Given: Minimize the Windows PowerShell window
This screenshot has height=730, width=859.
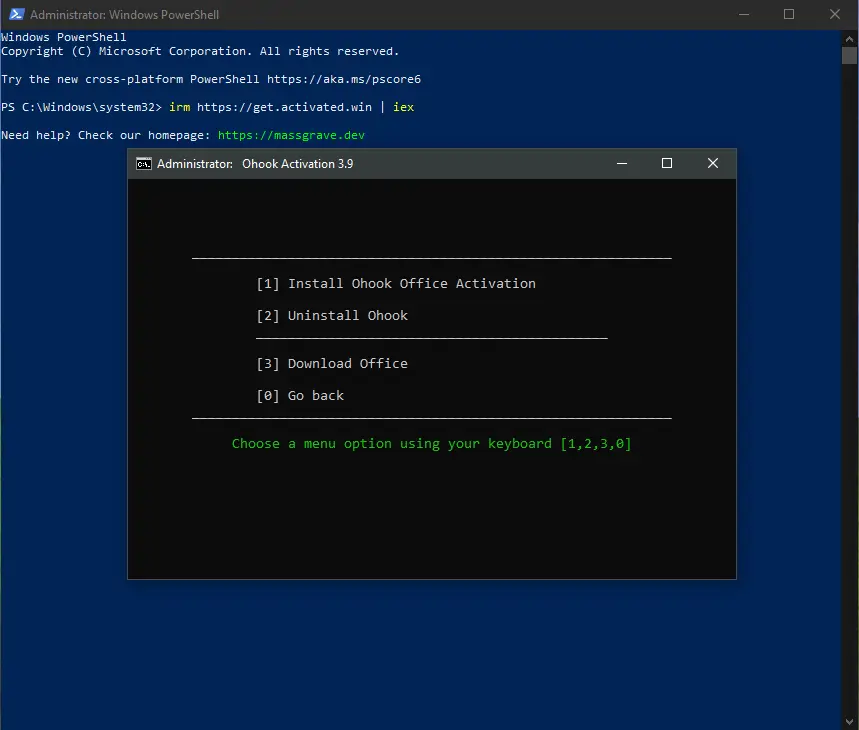Looking at the screenshot, I should 743,15.
